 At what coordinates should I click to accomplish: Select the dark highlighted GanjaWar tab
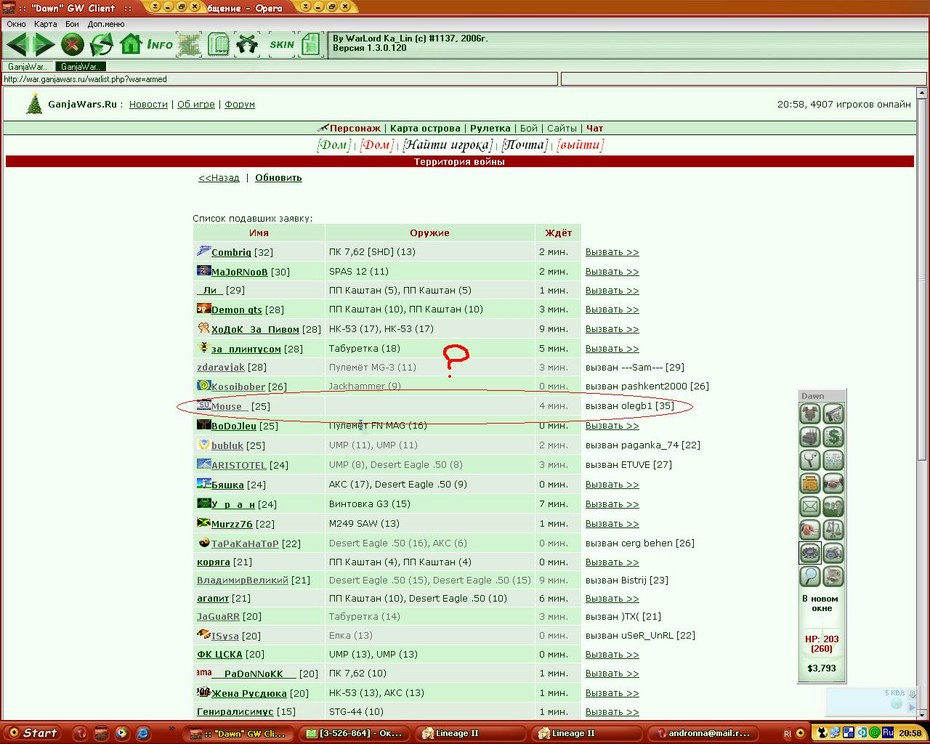click(81, 66)
